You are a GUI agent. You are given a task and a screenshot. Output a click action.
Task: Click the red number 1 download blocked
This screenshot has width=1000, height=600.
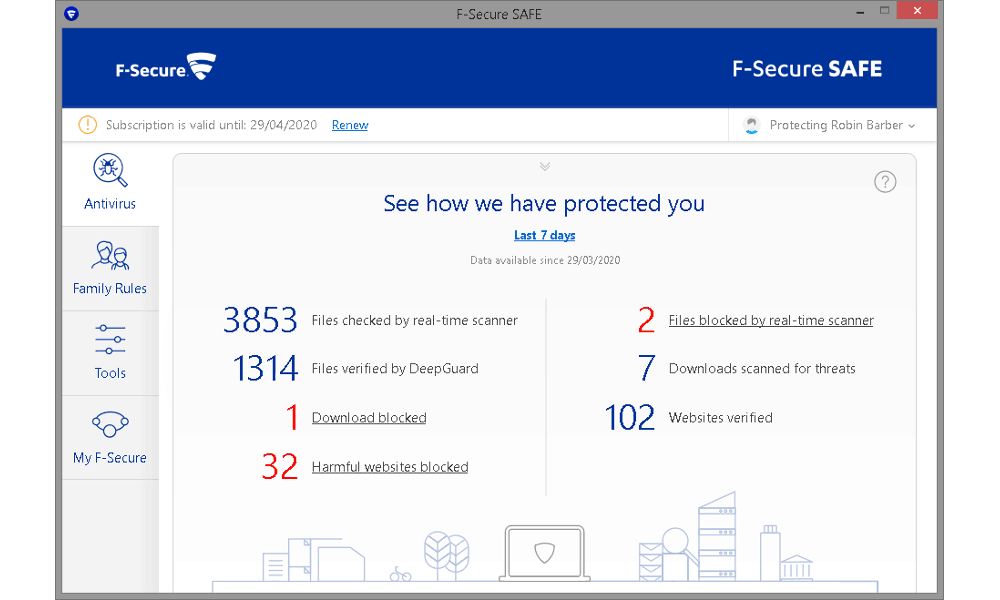pyautogui.click(x=292, y=418)
